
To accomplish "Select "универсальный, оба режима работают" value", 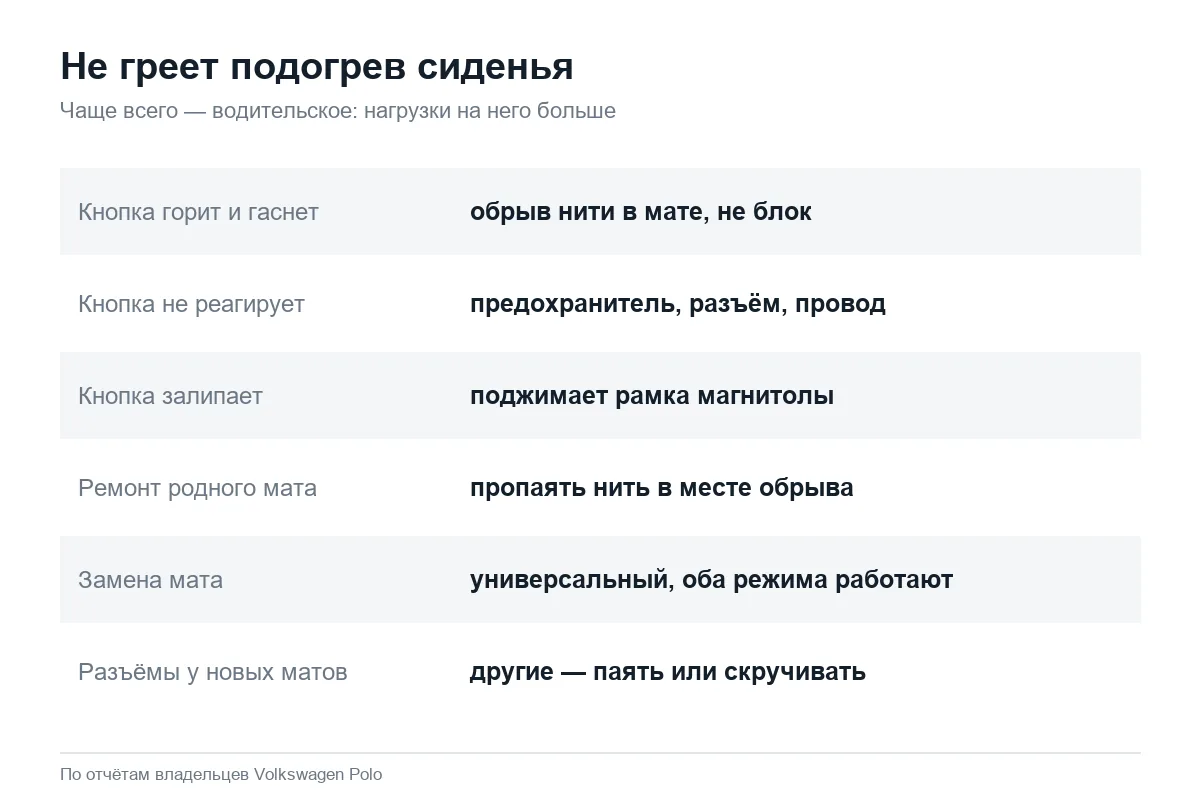I will [712, 580].
